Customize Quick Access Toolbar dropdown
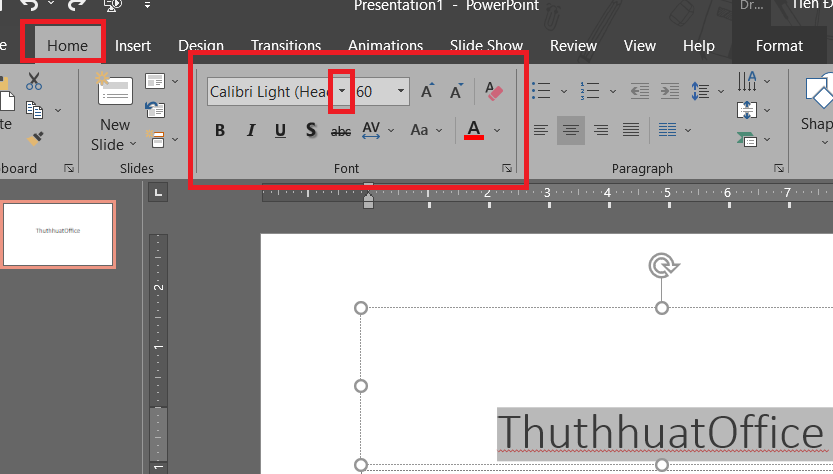 coord(147,5)
